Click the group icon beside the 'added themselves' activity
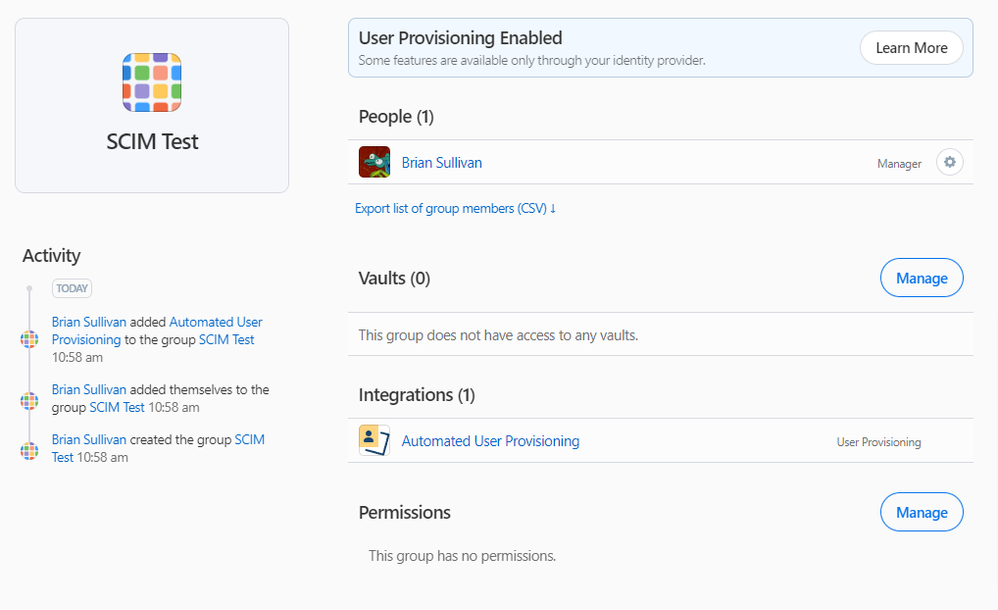Viewport: 998px width, 610px height. 30,400
